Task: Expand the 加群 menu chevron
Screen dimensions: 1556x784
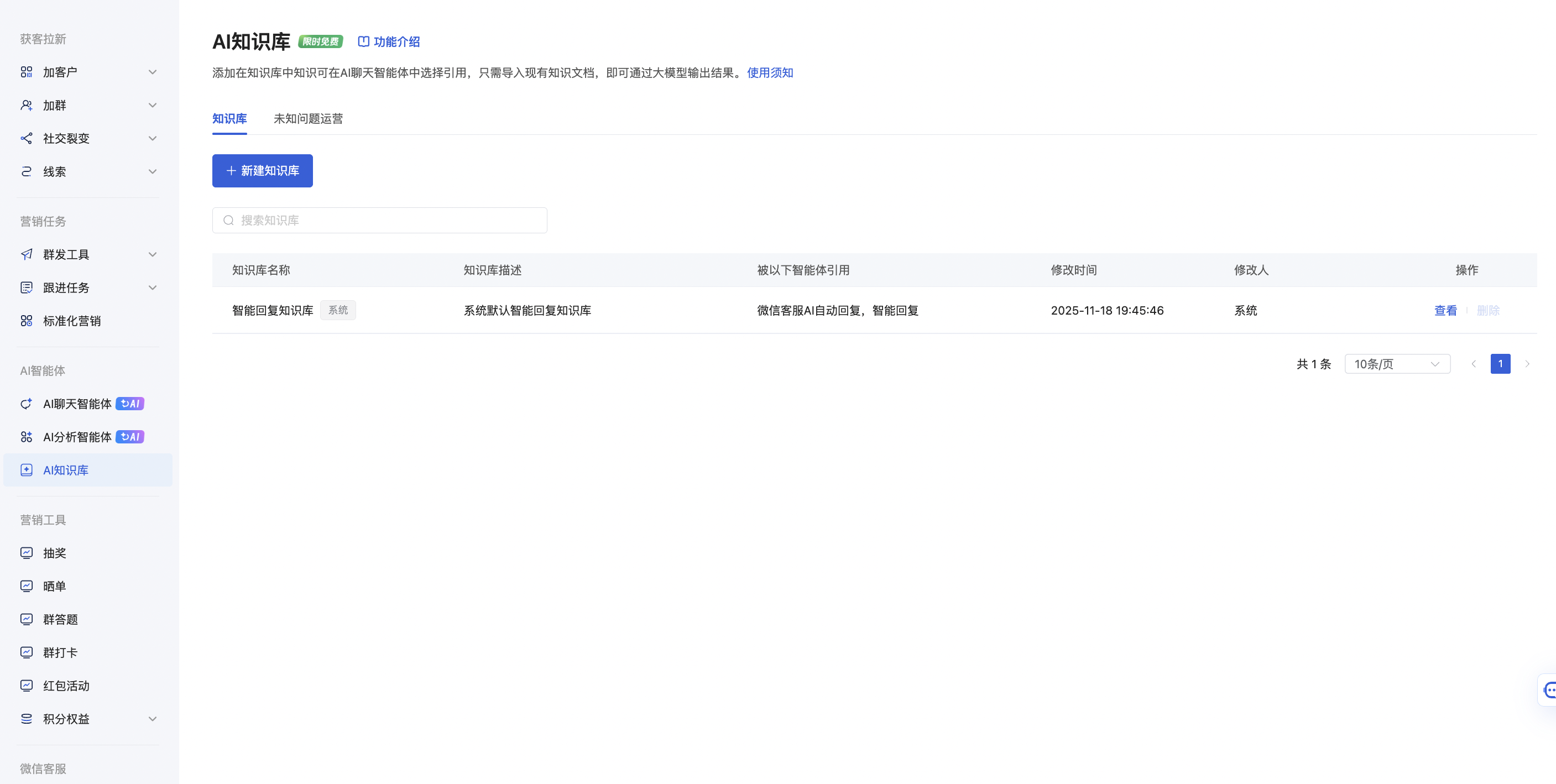Action: [x=153, y=105]
